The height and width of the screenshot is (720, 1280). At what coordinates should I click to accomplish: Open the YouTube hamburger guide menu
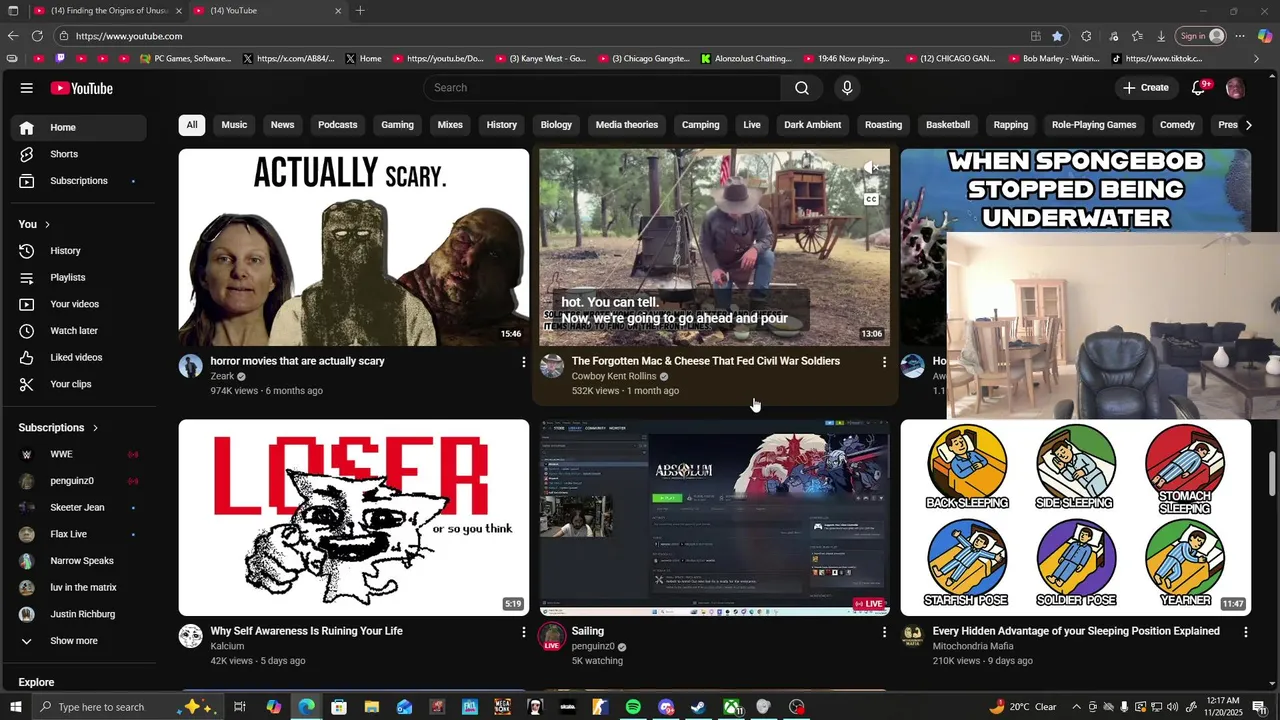[x=26, y=88]
